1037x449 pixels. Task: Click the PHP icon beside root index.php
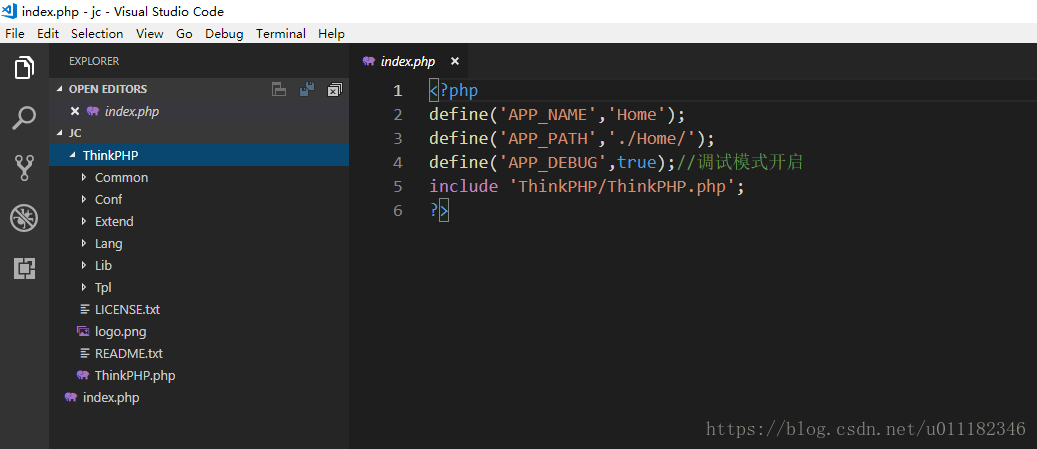tap(71, 397)
